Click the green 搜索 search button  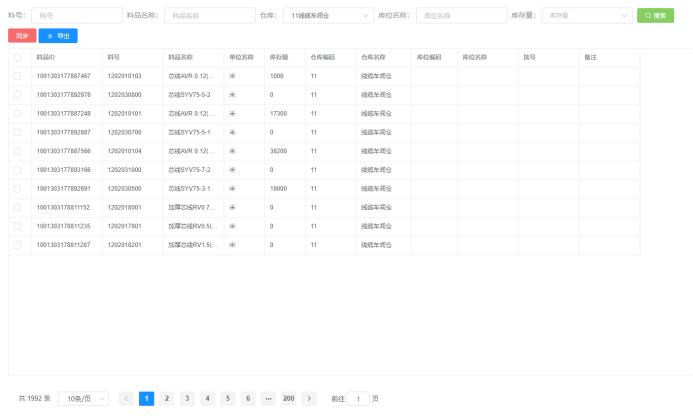tap(655, 16)
